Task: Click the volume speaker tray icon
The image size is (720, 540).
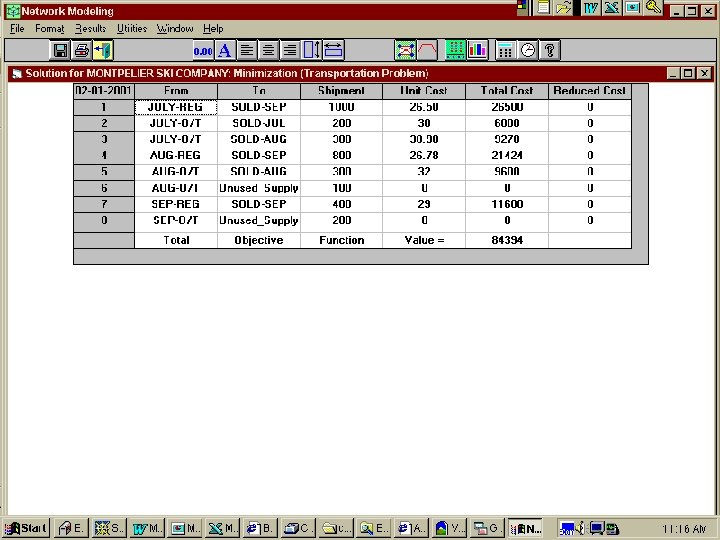Action: (x=581, y=528)
